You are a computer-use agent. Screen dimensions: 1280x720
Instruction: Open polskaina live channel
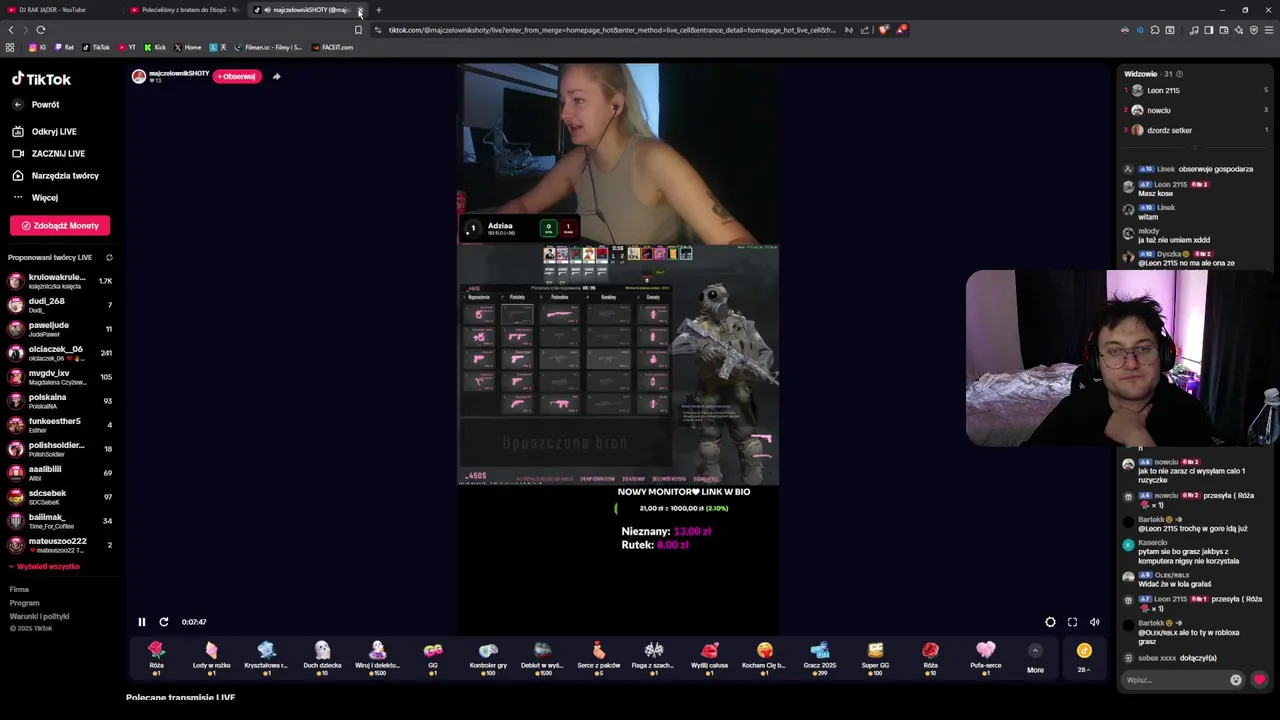60,401
